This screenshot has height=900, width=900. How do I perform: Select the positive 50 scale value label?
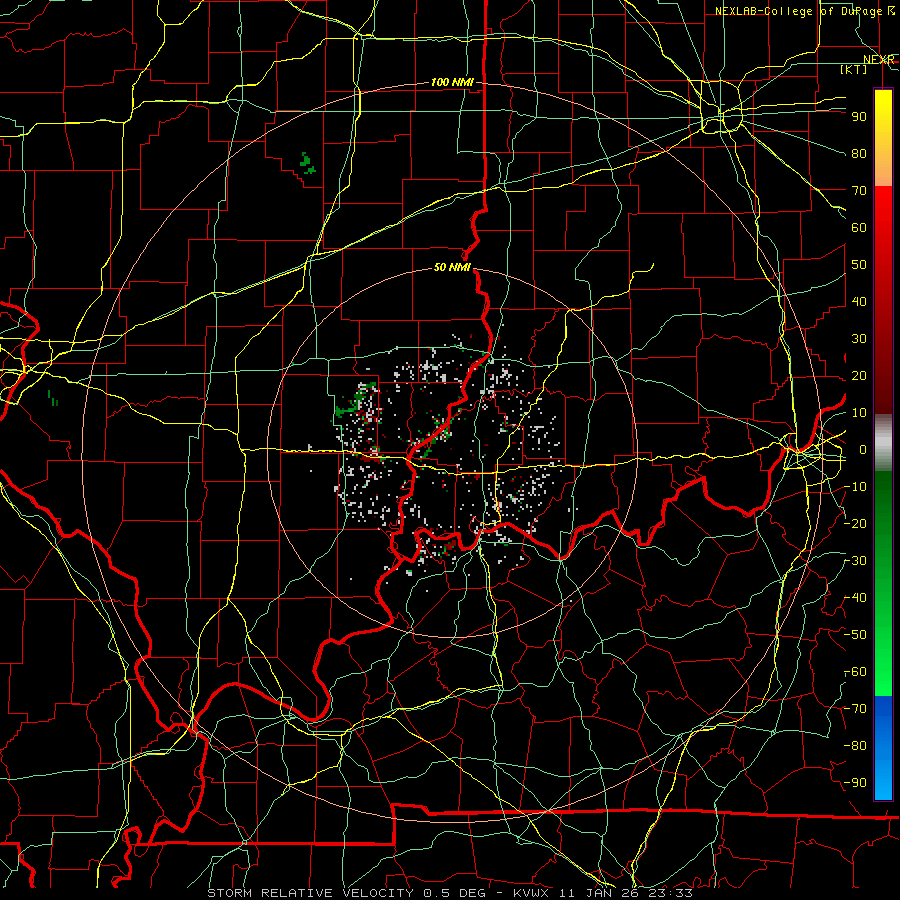click(x=859, y=265)
